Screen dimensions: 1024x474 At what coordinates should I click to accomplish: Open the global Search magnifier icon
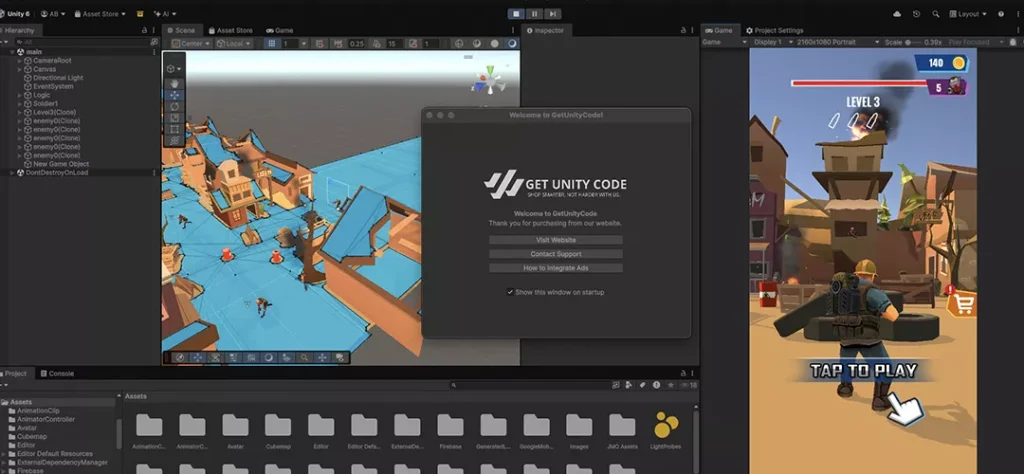[935, 14]
